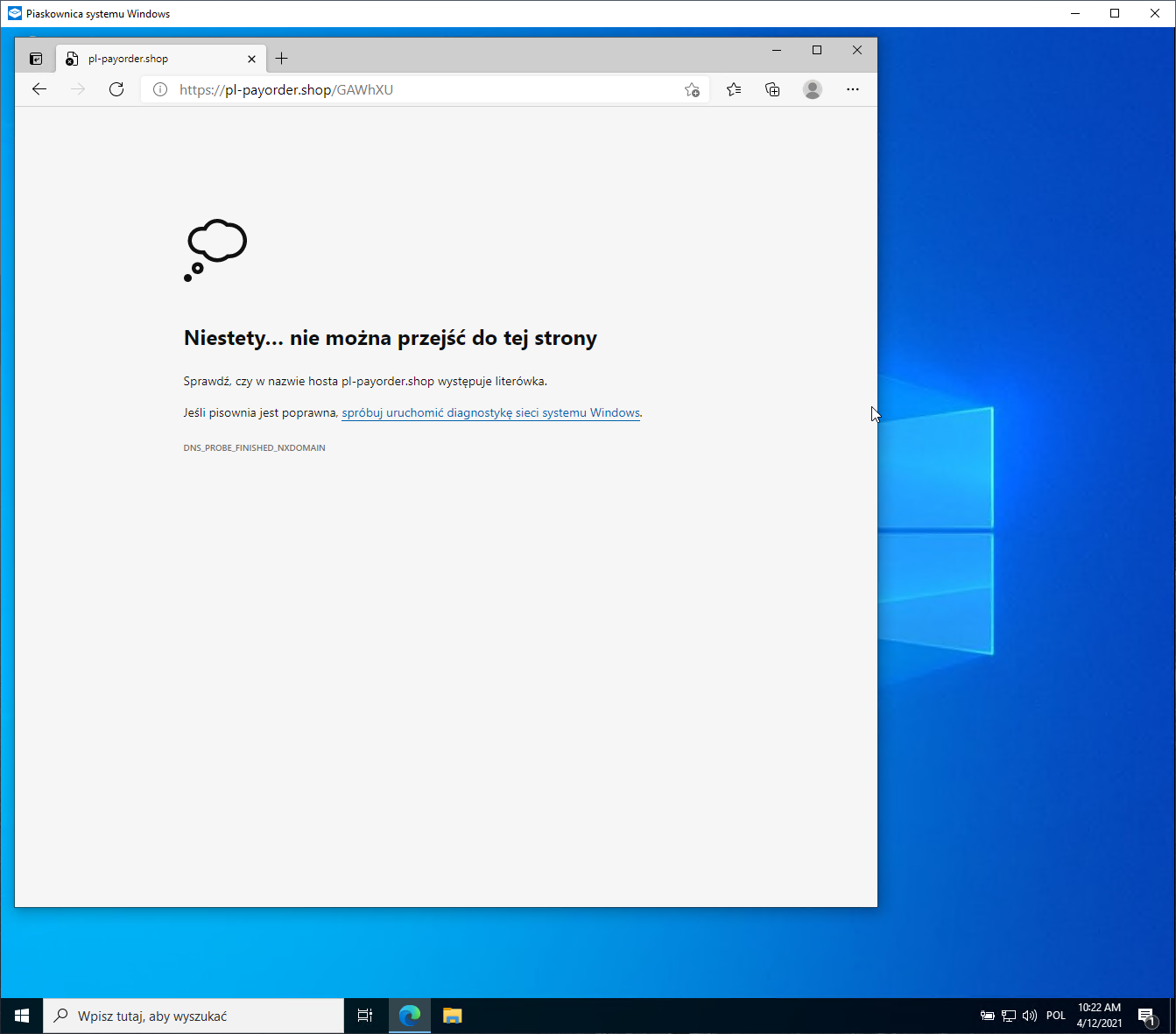1176x1034 pixels.
Task: Add this page to favorites star icon
Action: click(x=692, y=89)
